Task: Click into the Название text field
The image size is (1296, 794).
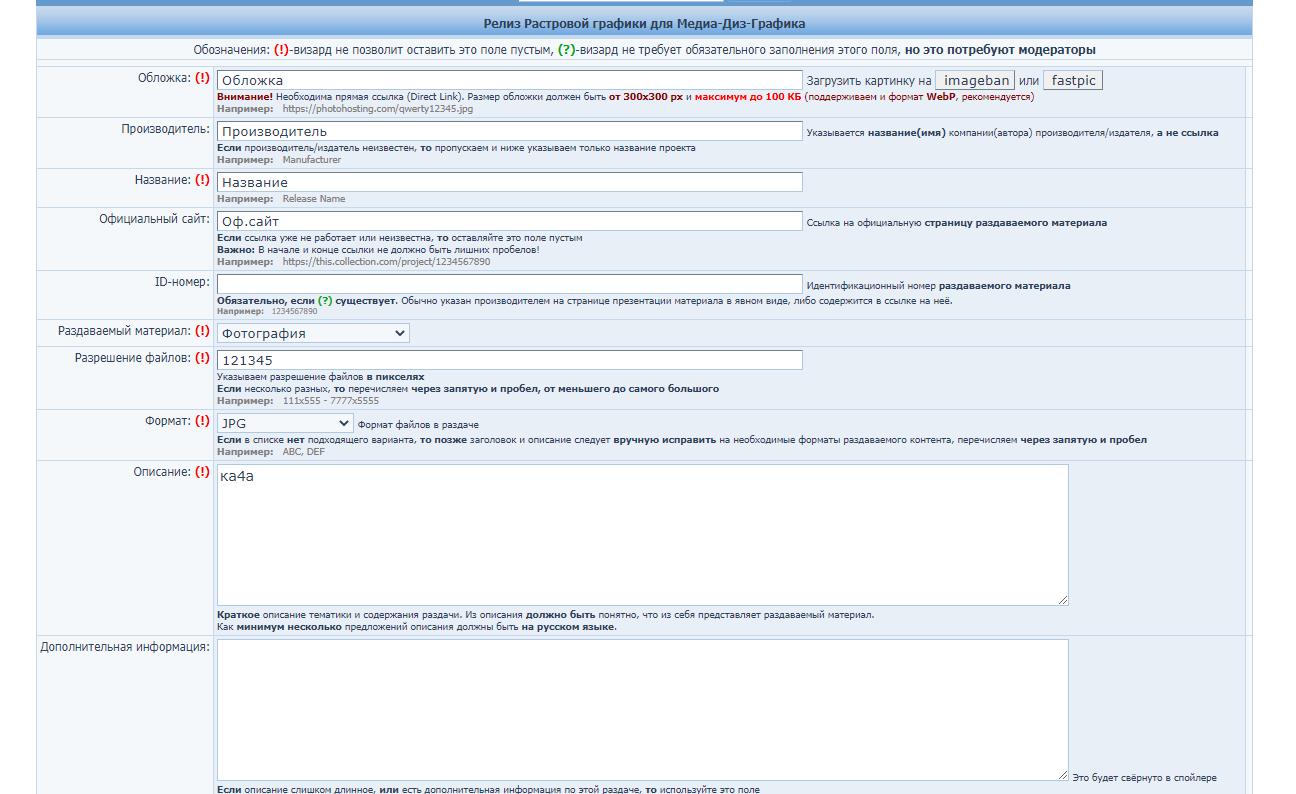Action: (509, 182)
